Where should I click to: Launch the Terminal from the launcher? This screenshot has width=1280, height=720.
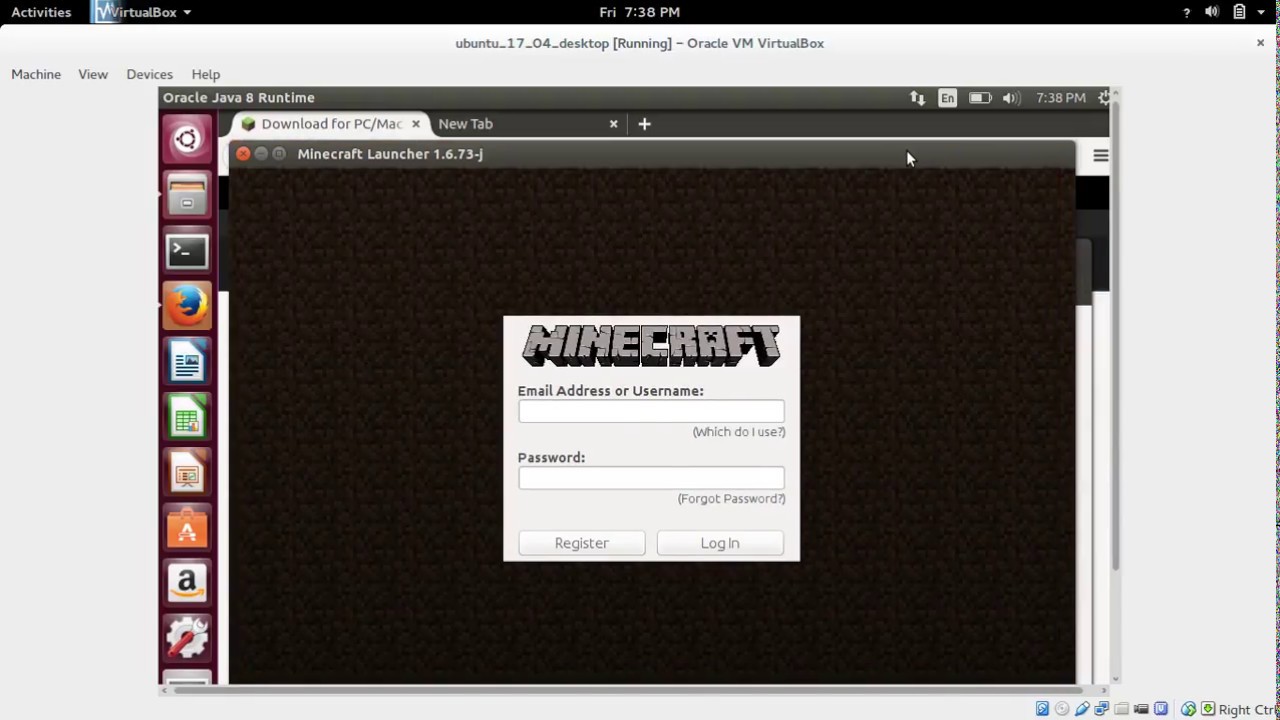[x=187, y=251]
